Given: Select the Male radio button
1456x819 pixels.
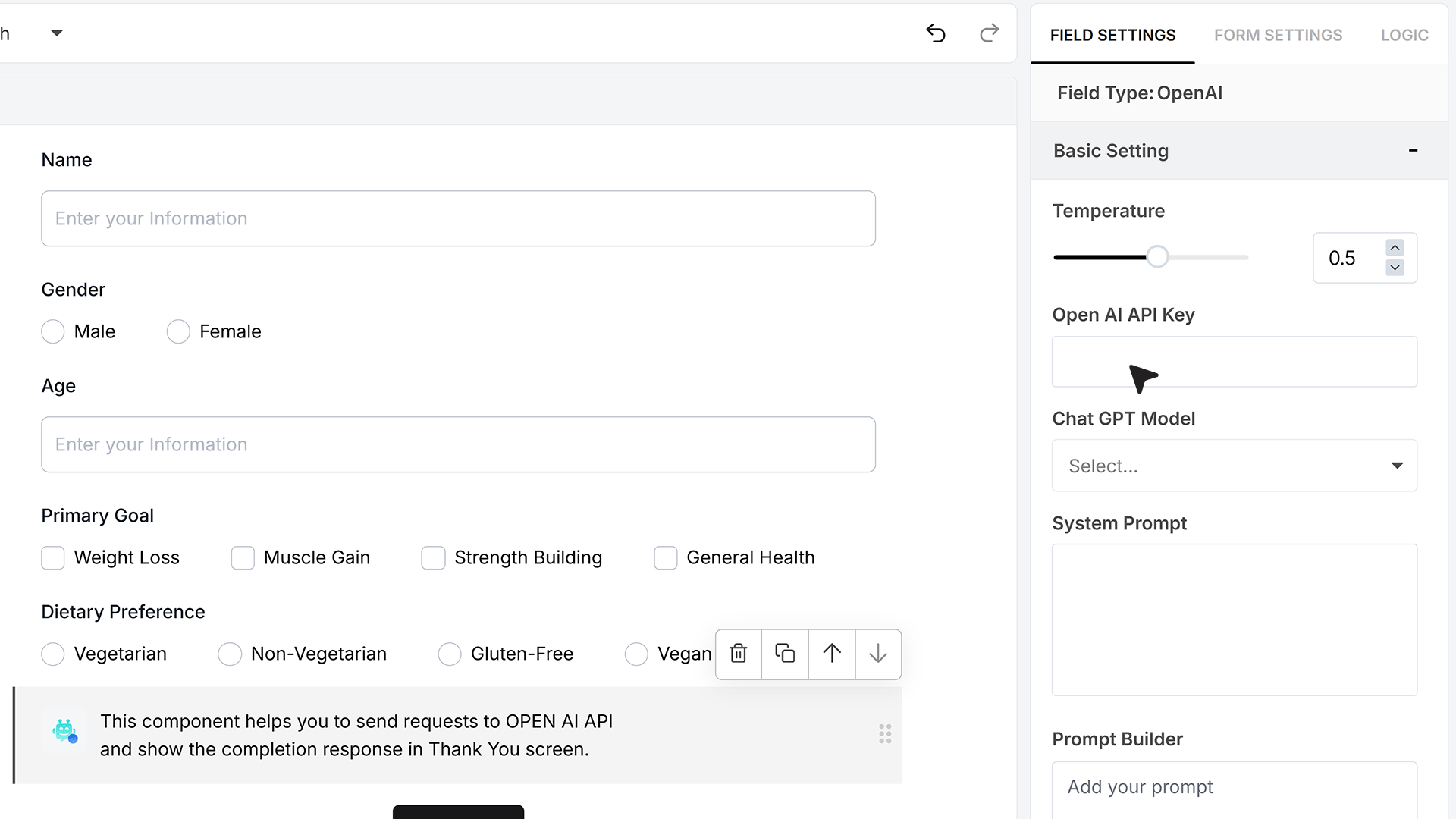Looking at the screenshot, I should point(53,331).
